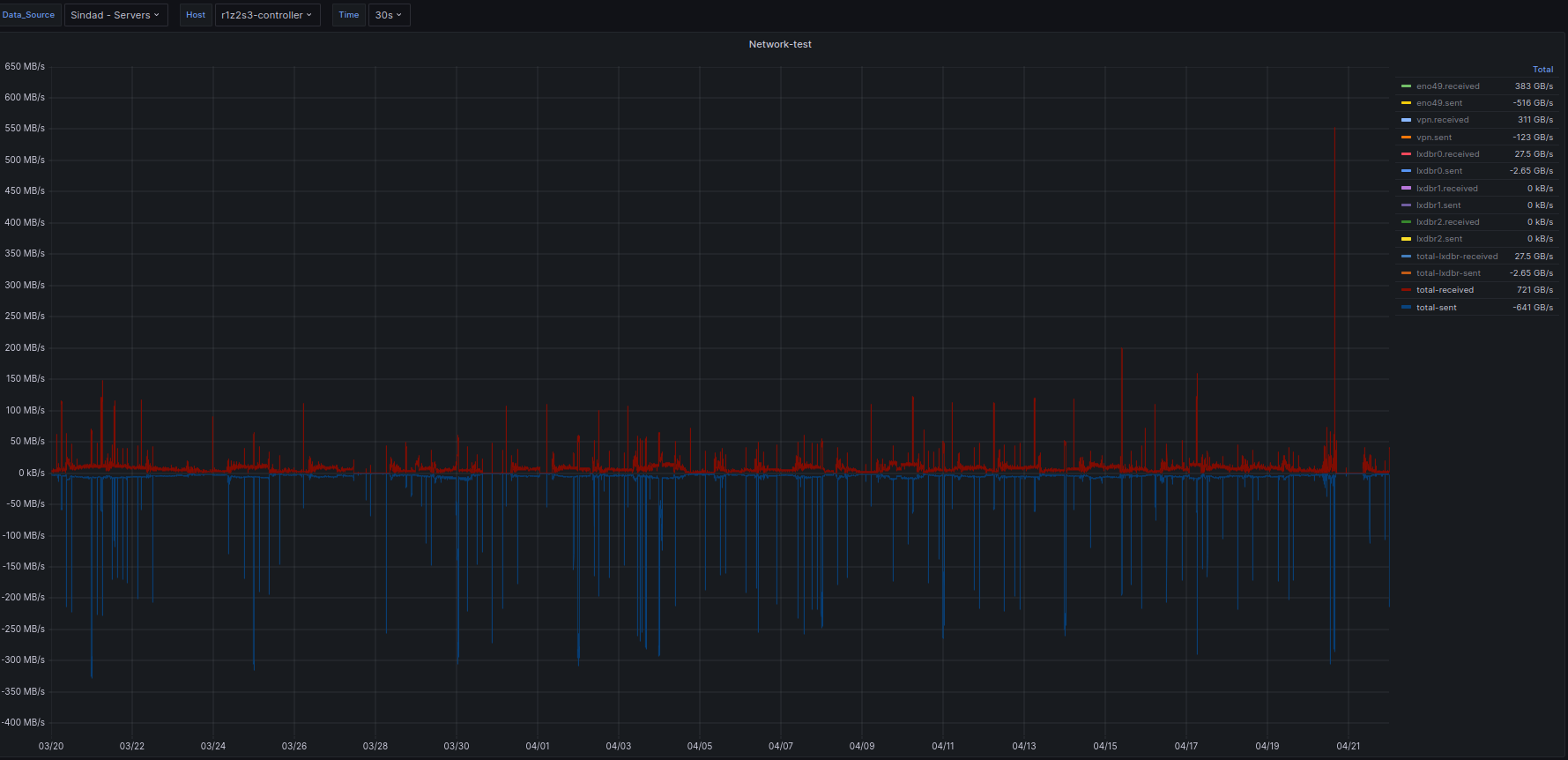Toggle the total-sent series in the legend
The height and width of the screenshot is (760, 1568).
click(x=1436, y=308)
